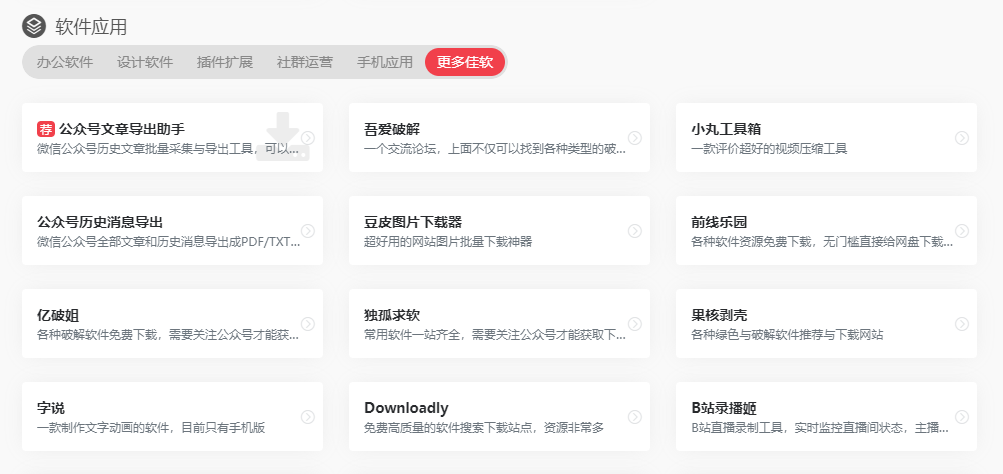
Task: Open the 插件扩展 tab
Action: (225, 62)
